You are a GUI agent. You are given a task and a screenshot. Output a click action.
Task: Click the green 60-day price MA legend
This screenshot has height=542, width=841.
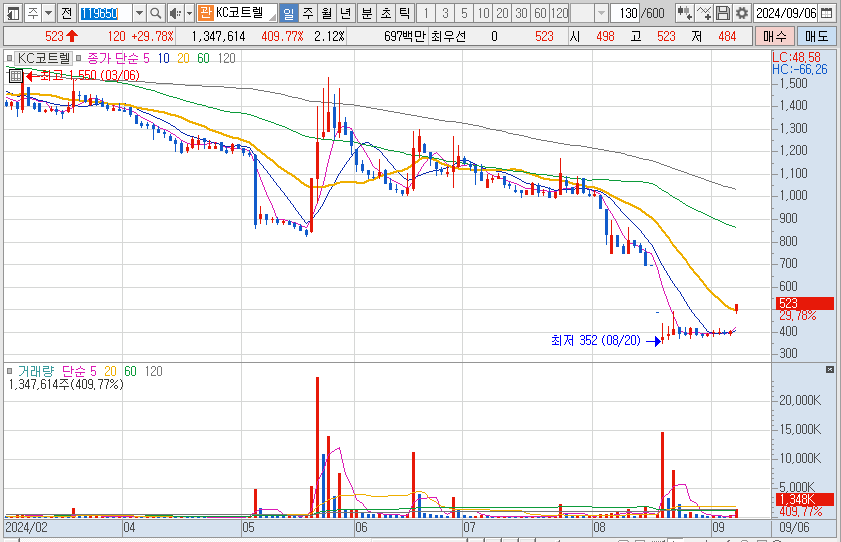point(203,58)
